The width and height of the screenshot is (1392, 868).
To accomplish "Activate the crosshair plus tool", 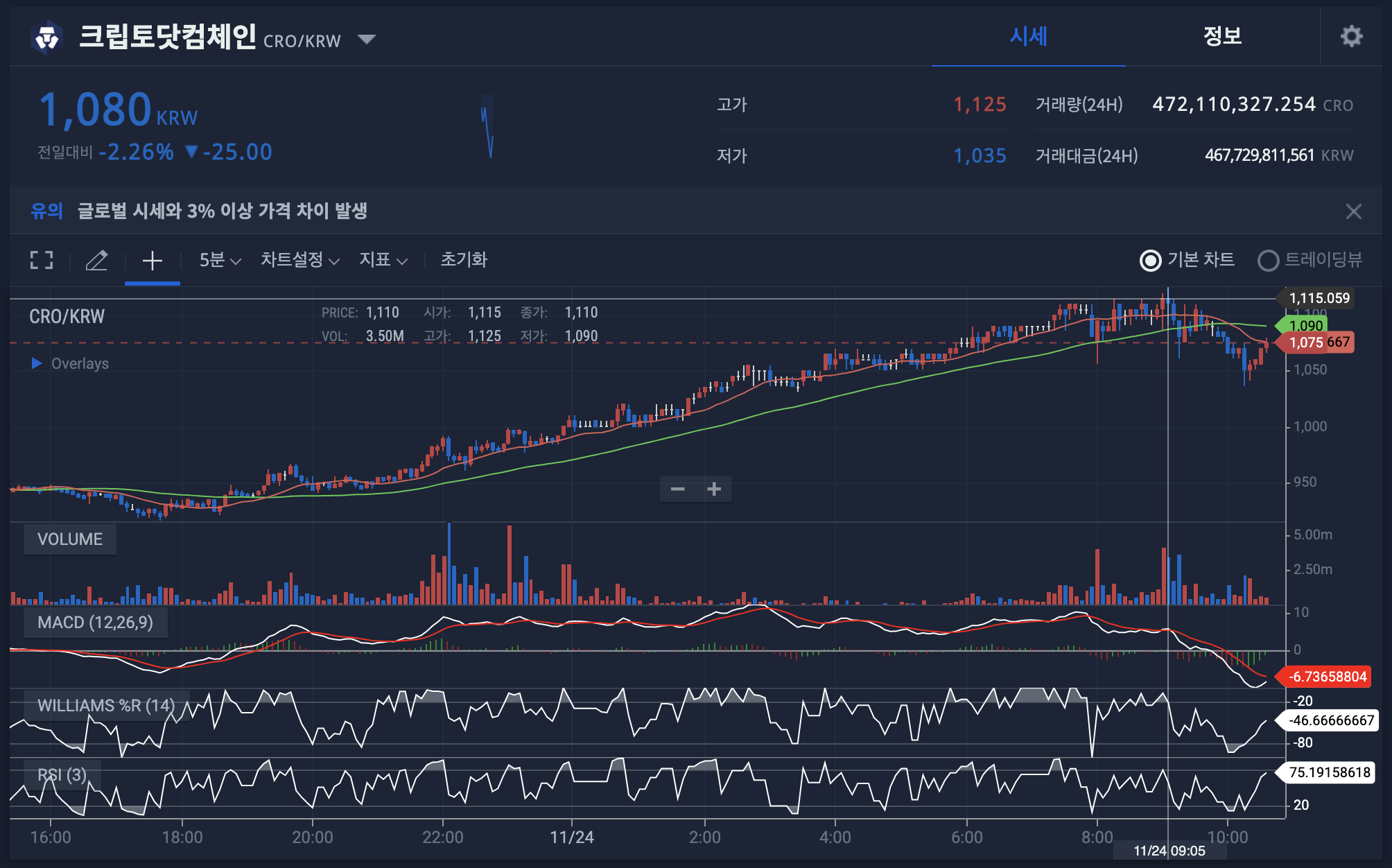I will point(152,260).
